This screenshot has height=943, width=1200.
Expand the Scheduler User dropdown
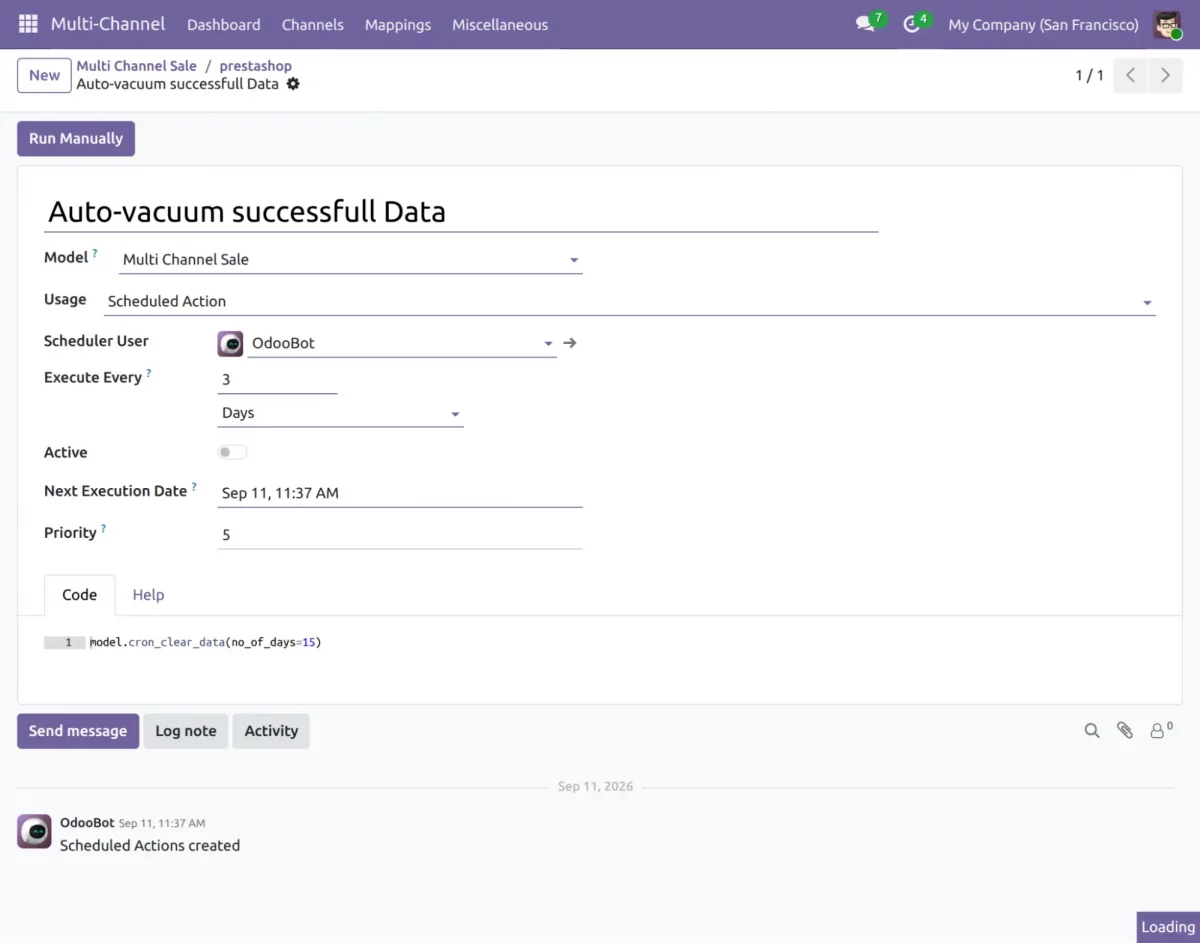(x=549, y=343)
